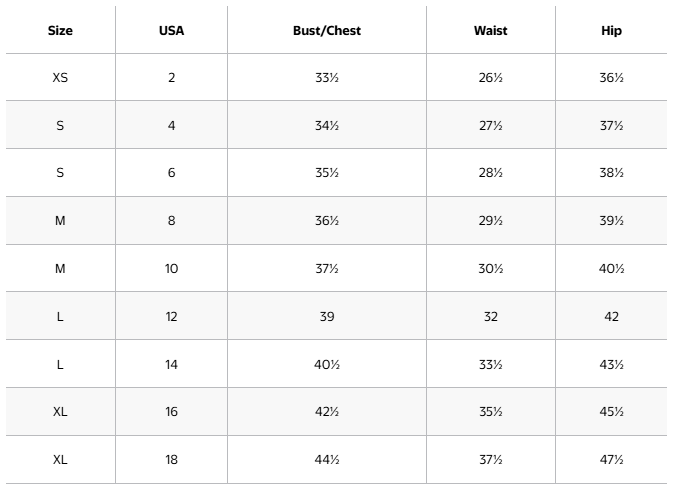
Task: Click the 33½ bust value
Action: (327, 77)
